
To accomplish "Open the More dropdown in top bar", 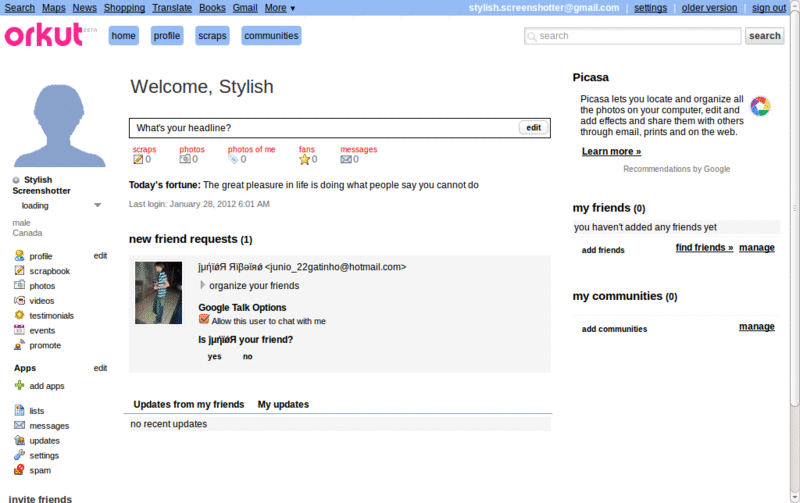I will click(x=280, y=8).
